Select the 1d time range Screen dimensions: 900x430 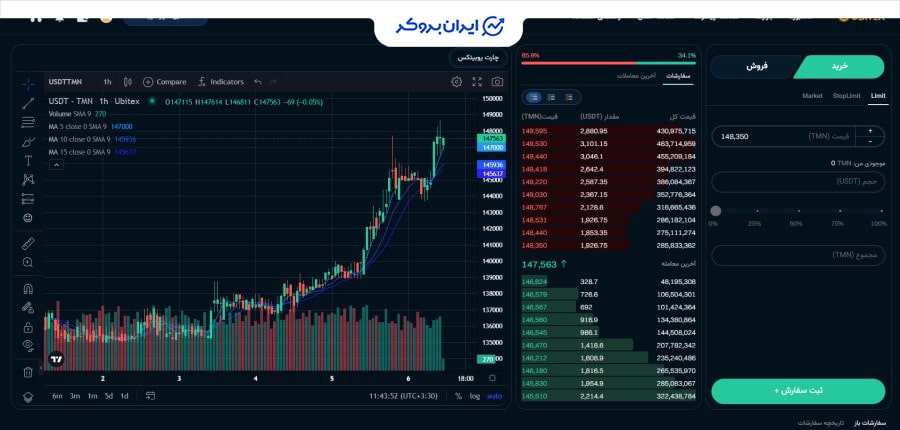point(124,396)
